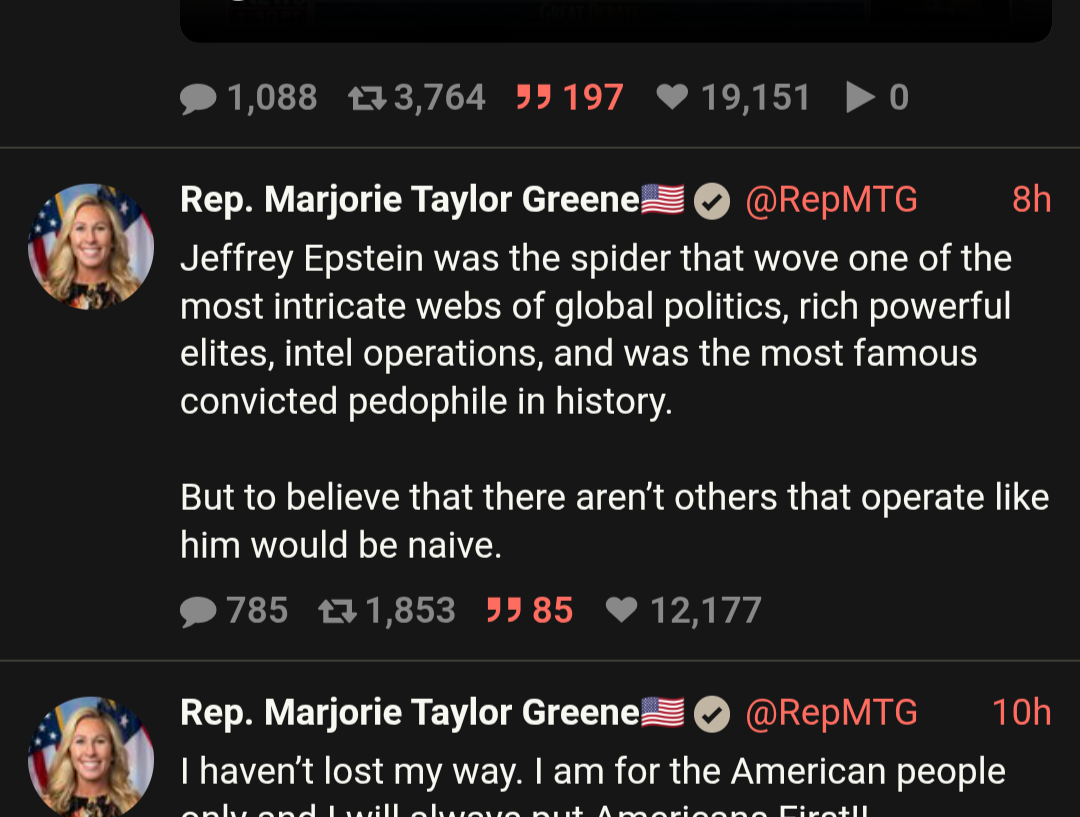Click the reply bubble icon showing 785
This screenshot has width=1080, height=817.
pos(198,611)
